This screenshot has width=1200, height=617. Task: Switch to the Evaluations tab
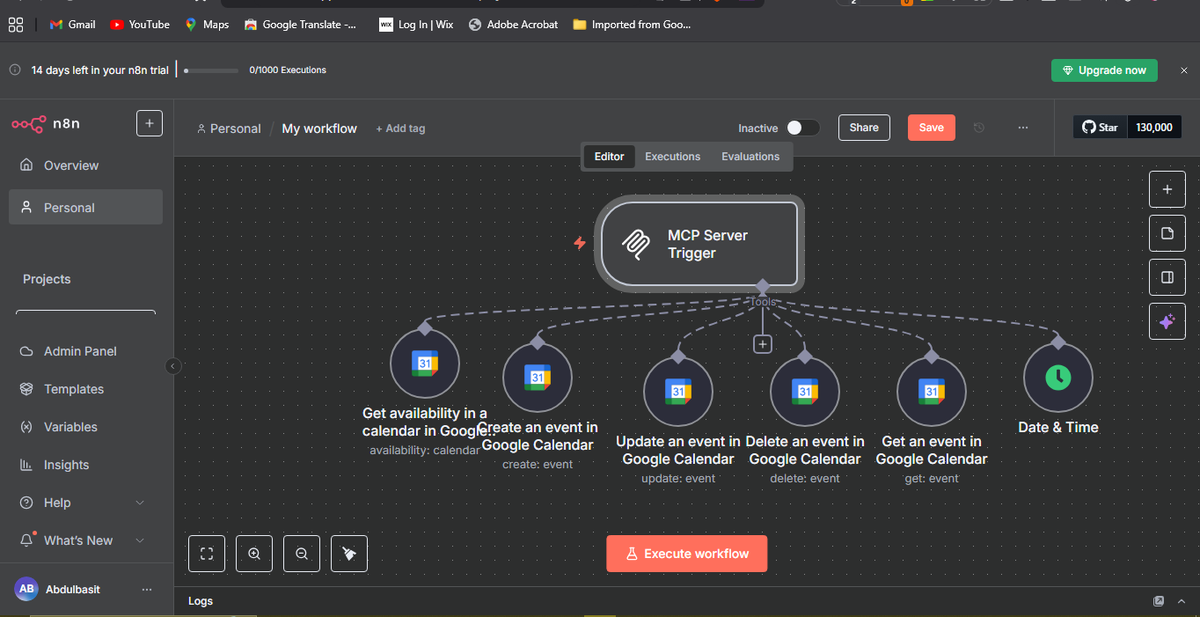point(750,157)
